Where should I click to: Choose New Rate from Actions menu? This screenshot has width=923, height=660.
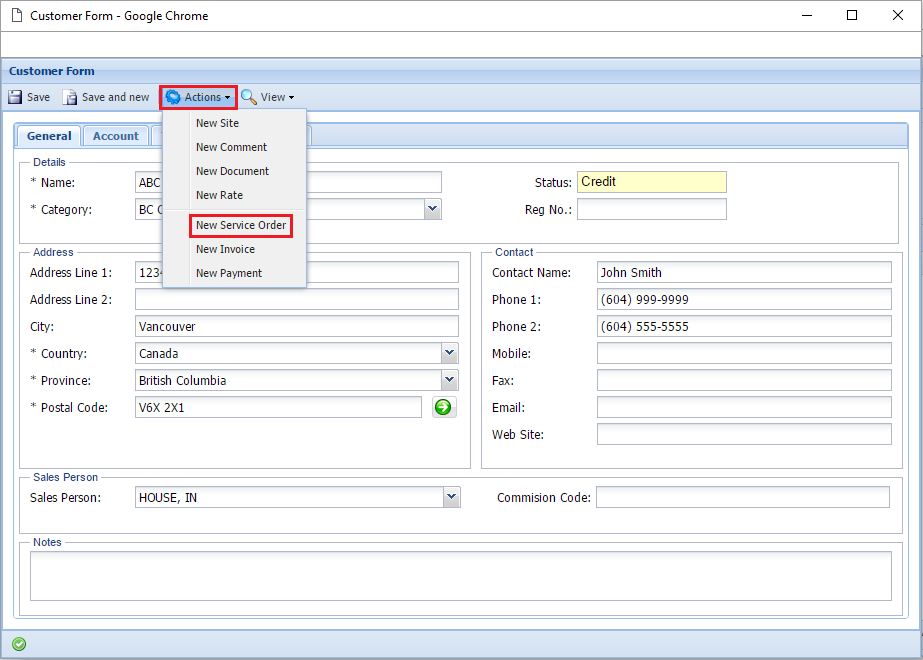click(219, 195)
